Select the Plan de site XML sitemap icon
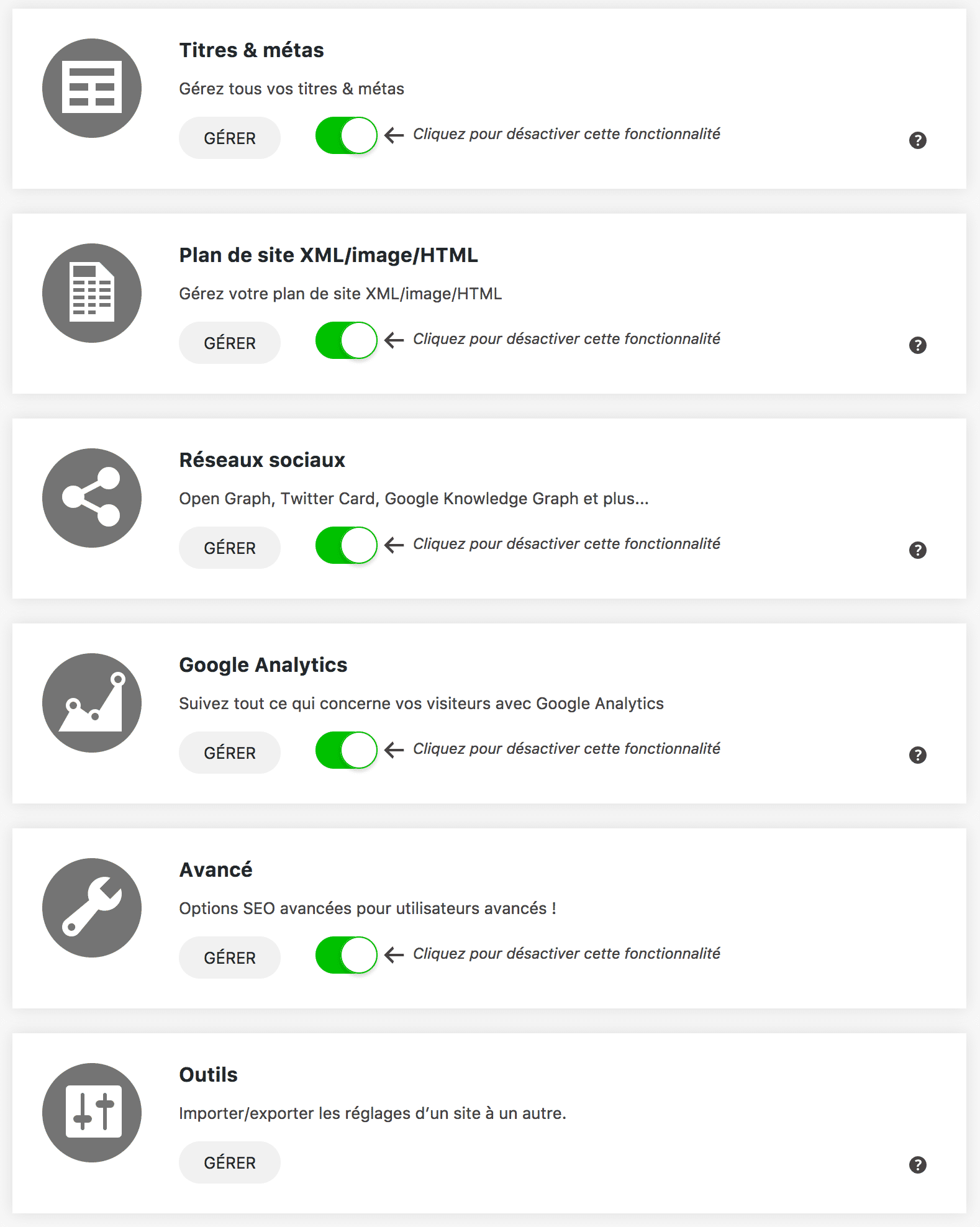980x1227 pixels. (x=92, y=292)
